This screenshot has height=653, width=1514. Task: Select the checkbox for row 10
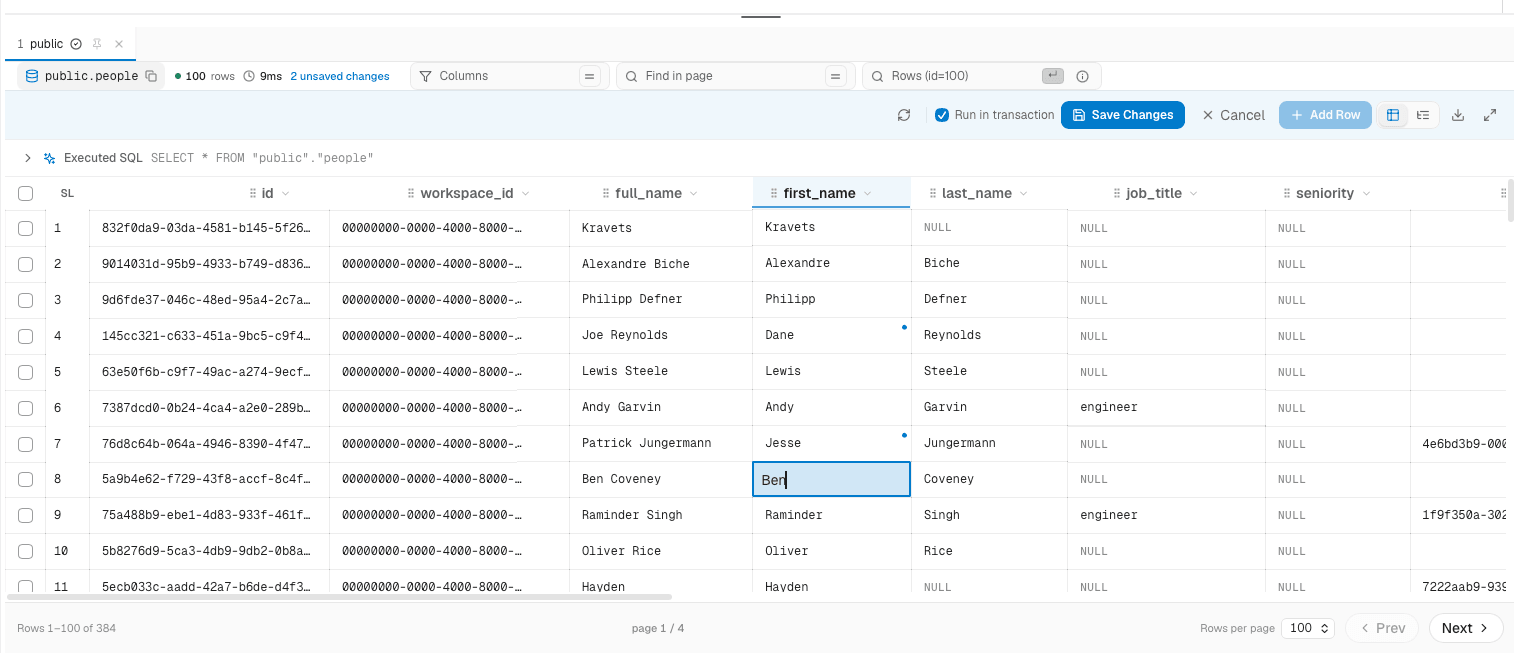(x=26, y=552)
